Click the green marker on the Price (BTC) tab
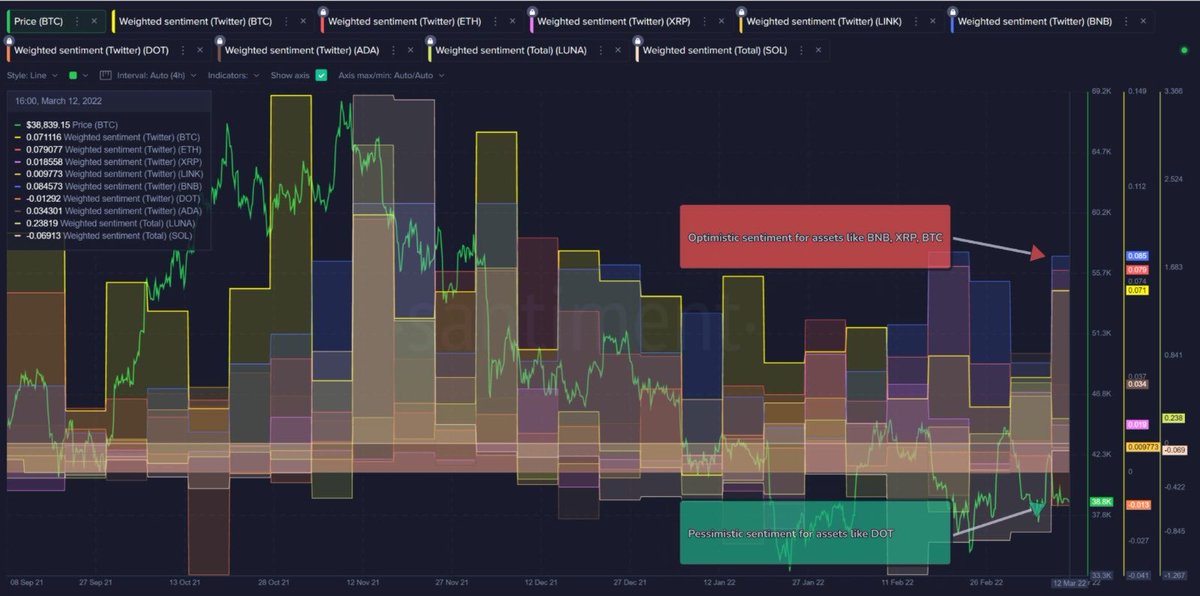This screenshot has height=596, width=1200. pos(10,19)
